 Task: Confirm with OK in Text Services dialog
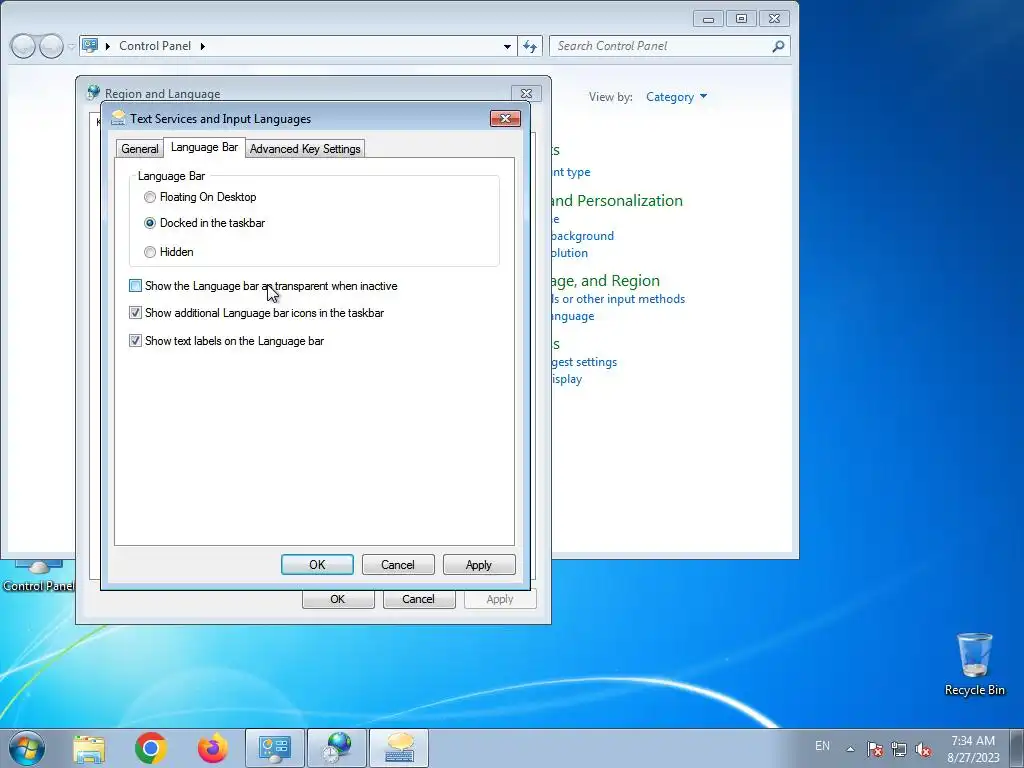(317, 565)
